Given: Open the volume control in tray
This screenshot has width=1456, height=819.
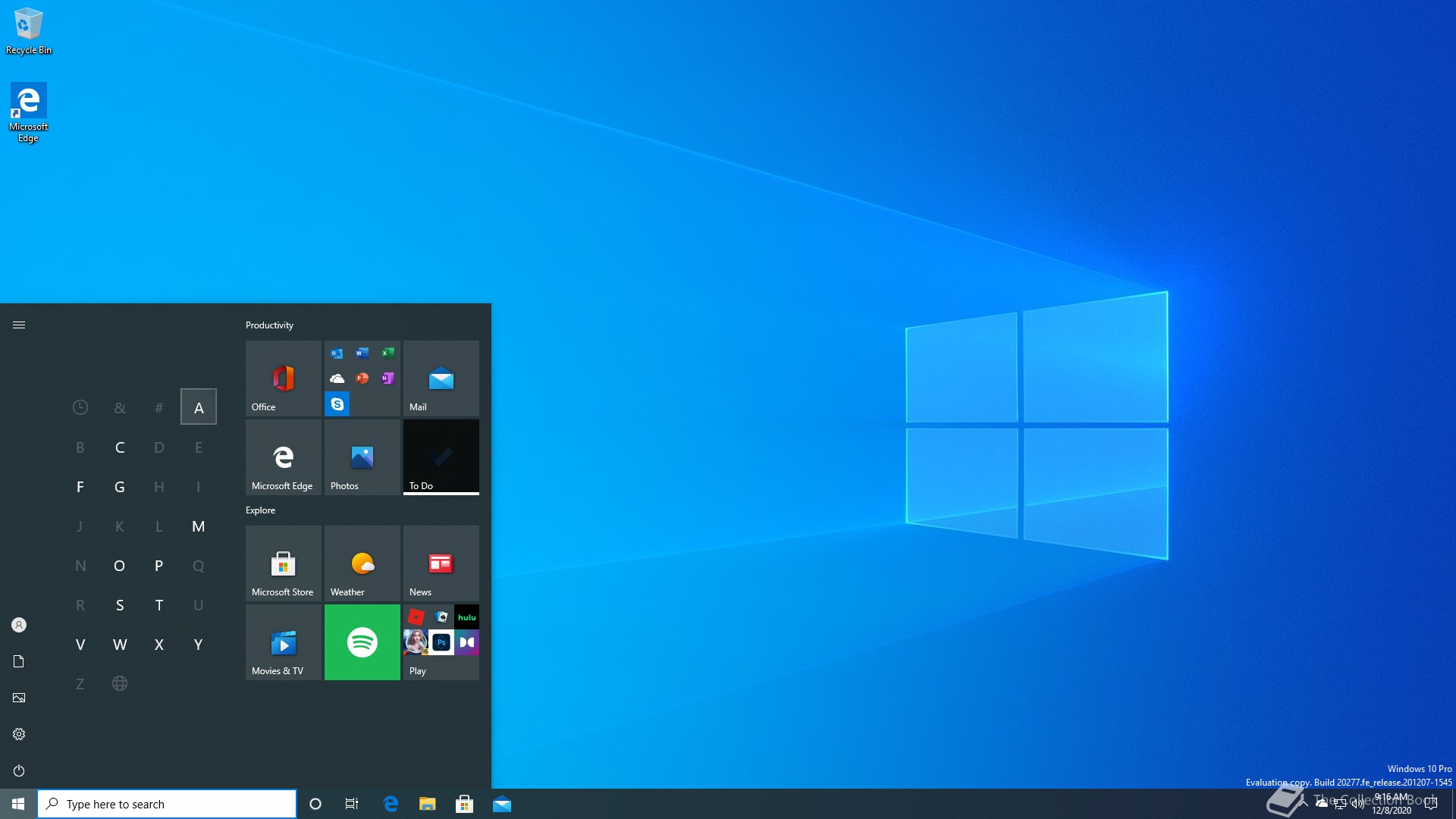Looking at the screenshot, I should pyautogui.click(x=1358, y=804).
